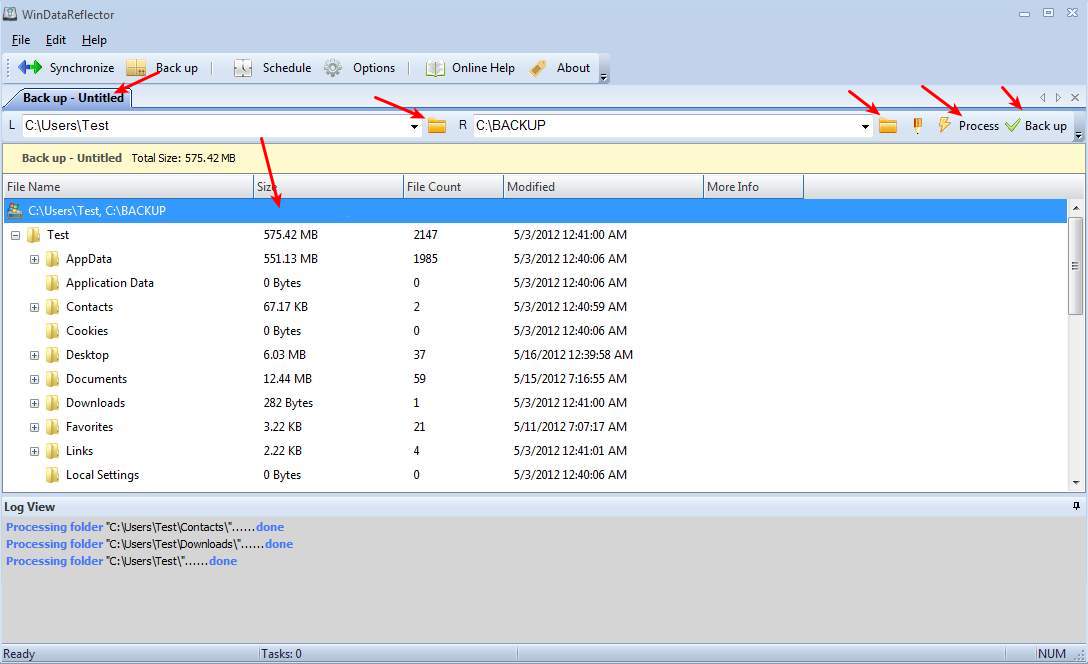1088x664 pixels.
Task: Click the Process button
Action: (x=967, y=126)
